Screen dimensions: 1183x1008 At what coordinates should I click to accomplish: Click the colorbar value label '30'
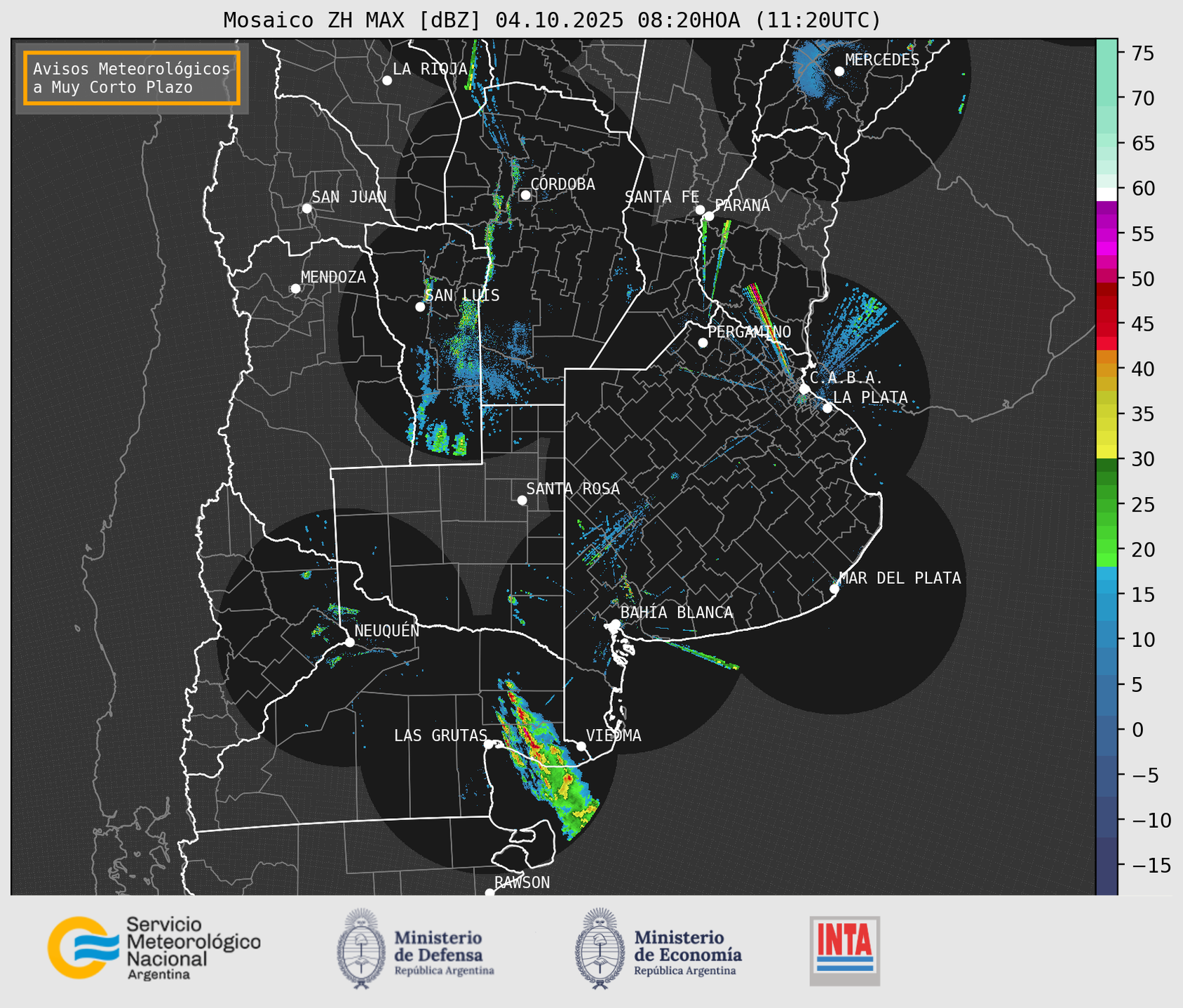pos(1142,459)
